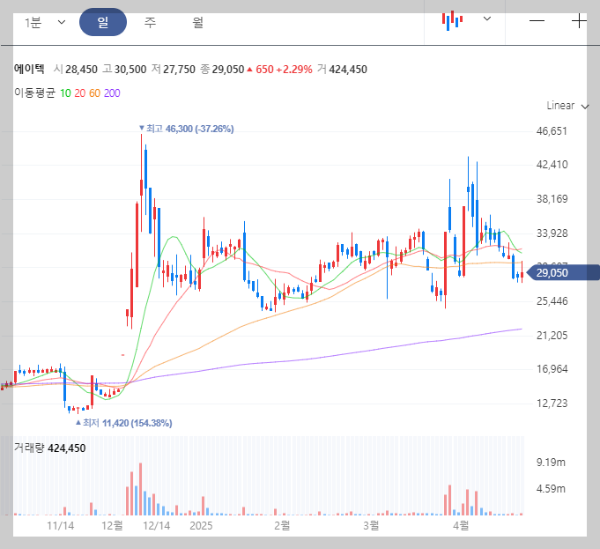This screenshot has width=600, height=549.
Task: Click the 12월 date axis label
Action: 112,526
